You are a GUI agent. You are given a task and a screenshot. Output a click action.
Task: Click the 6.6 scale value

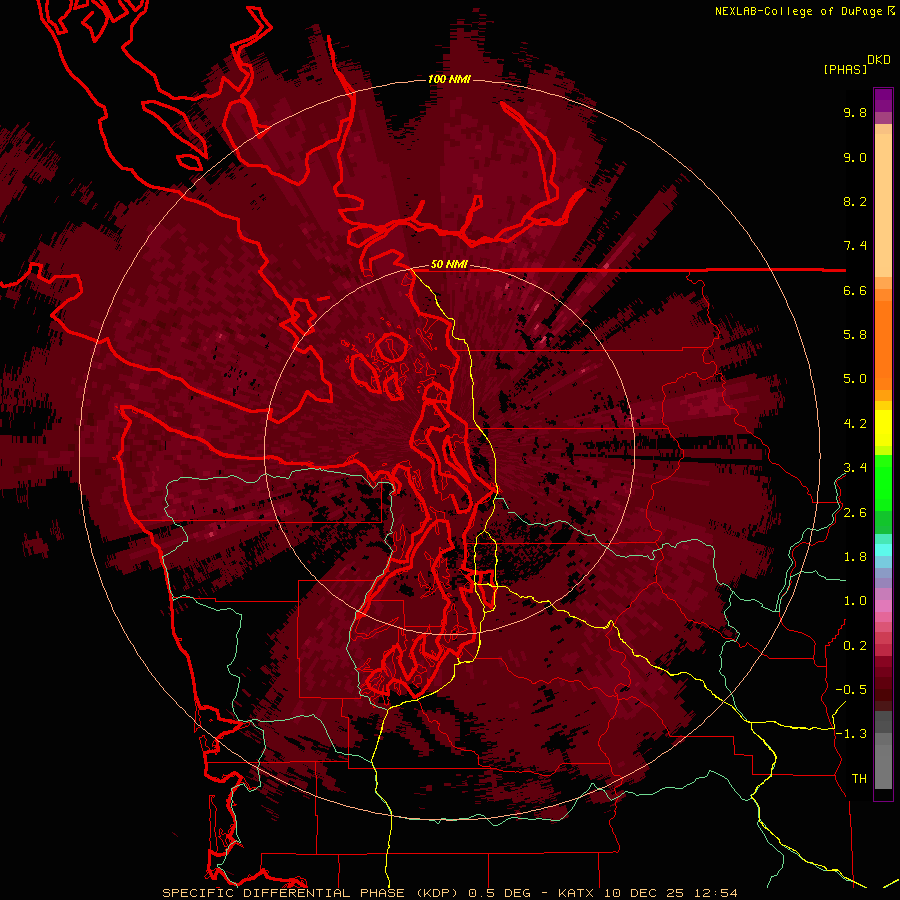point(855,290)
